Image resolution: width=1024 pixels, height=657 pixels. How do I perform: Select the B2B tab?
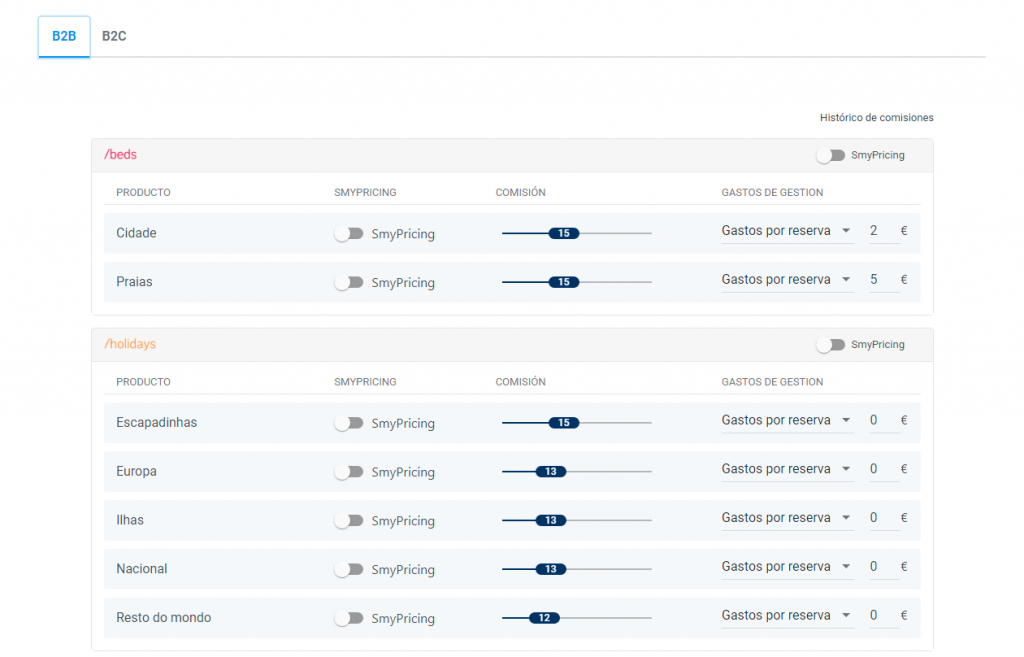click(x=64, y=36)
